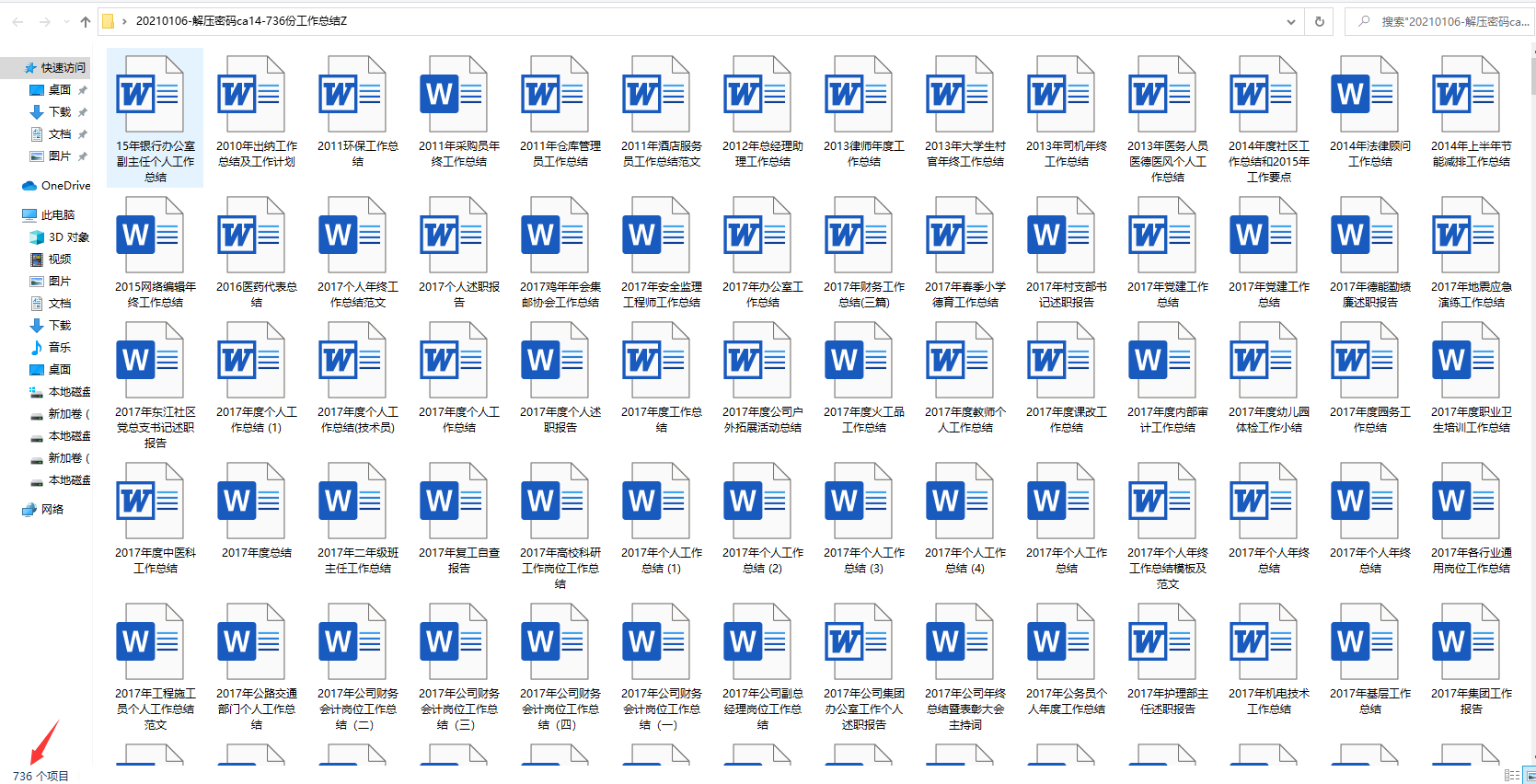
Task: Click the file name 2017年度个人工作总结(技术员)
Action: [x=358, y=420]
